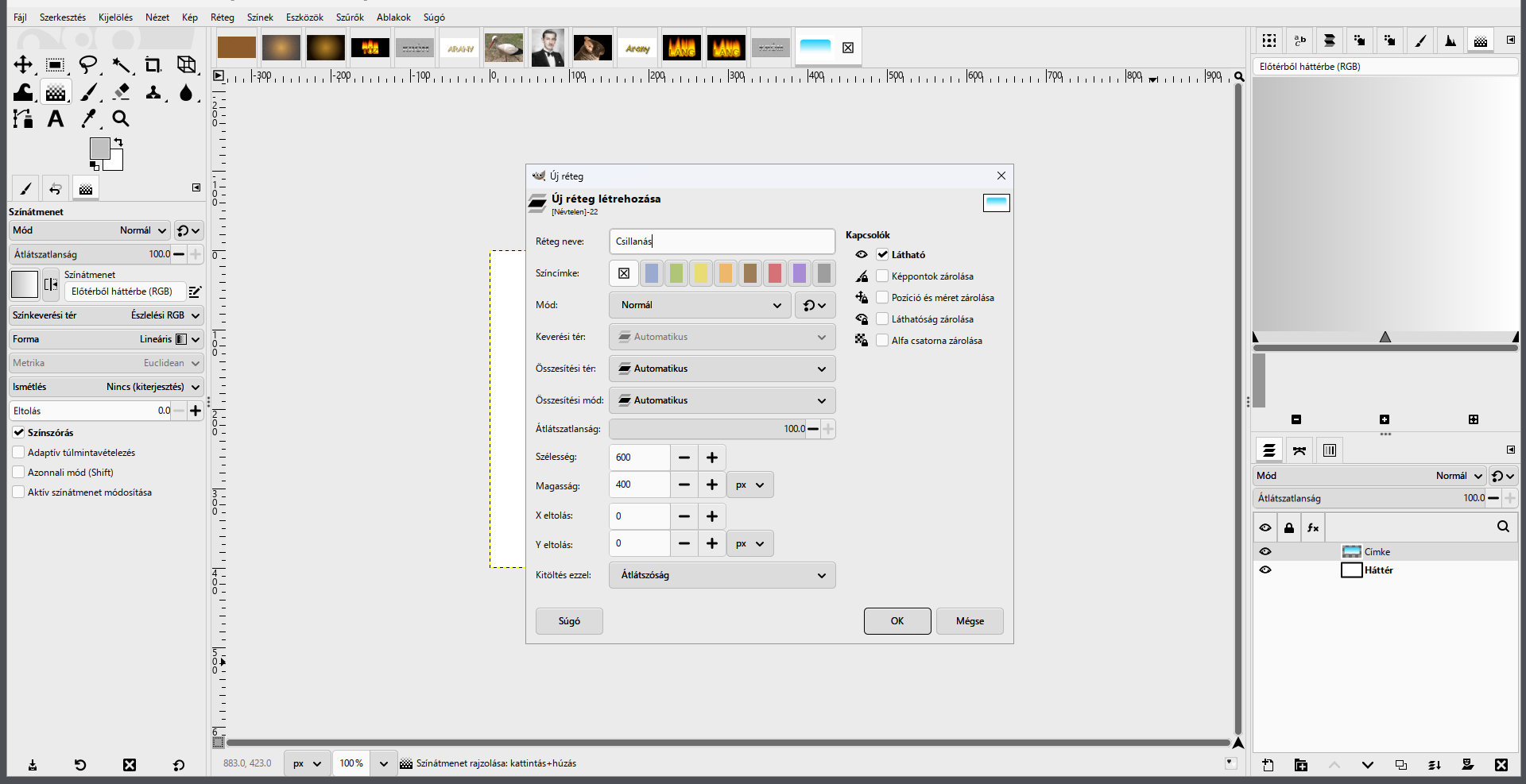Click the Réteg neve text field
The height and width of the screenshot is (784, 1526).
pyautogui.click(x=722, y=241)
